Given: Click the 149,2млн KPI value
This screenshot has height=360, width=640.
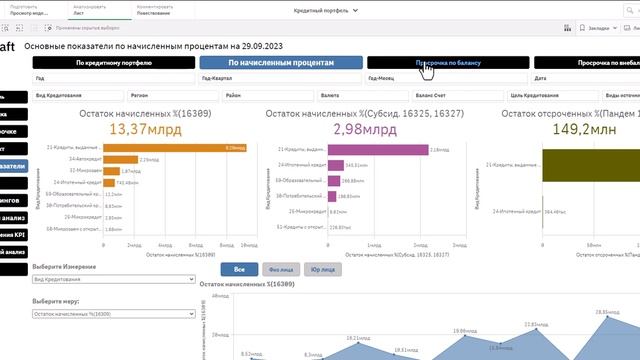Looking at the screenshot, I should (x=584, y=129).
